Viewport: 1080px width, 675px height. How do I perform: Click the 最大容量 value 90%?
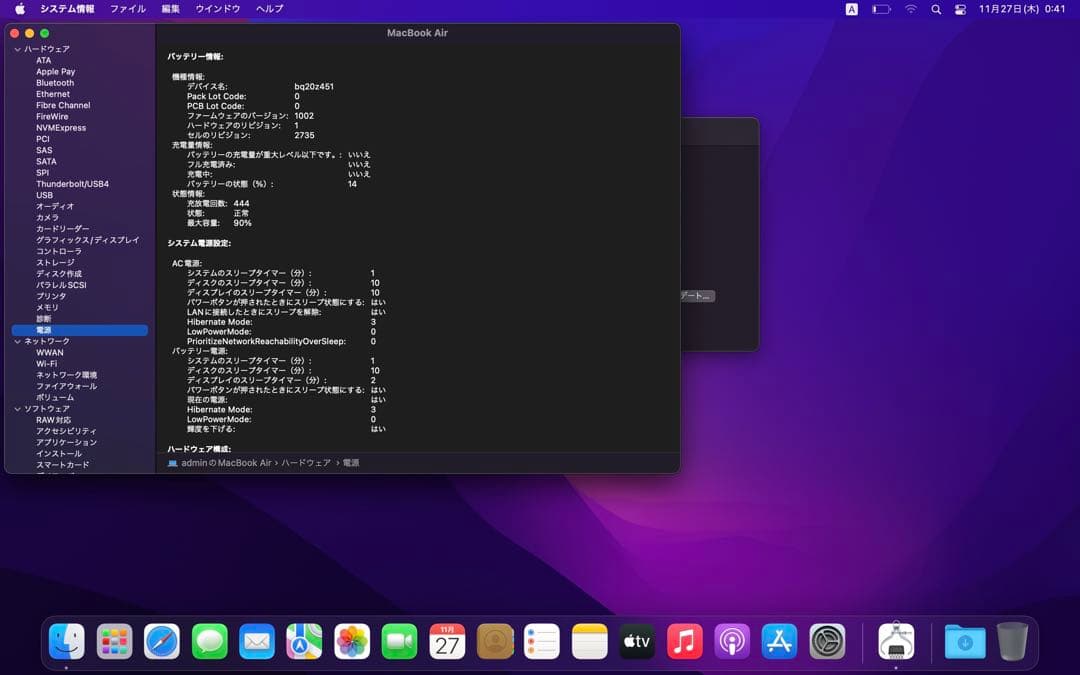pos(242,223)
